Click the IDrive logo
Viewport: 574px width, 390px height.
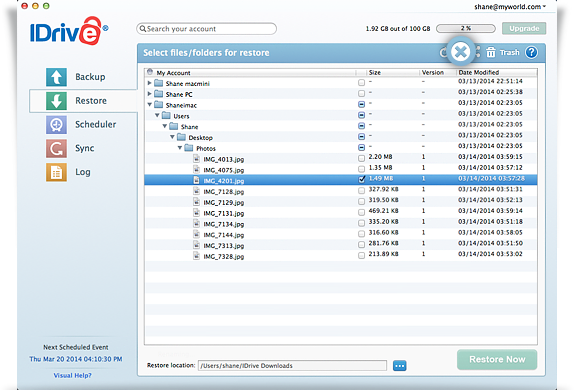[69, 31]
